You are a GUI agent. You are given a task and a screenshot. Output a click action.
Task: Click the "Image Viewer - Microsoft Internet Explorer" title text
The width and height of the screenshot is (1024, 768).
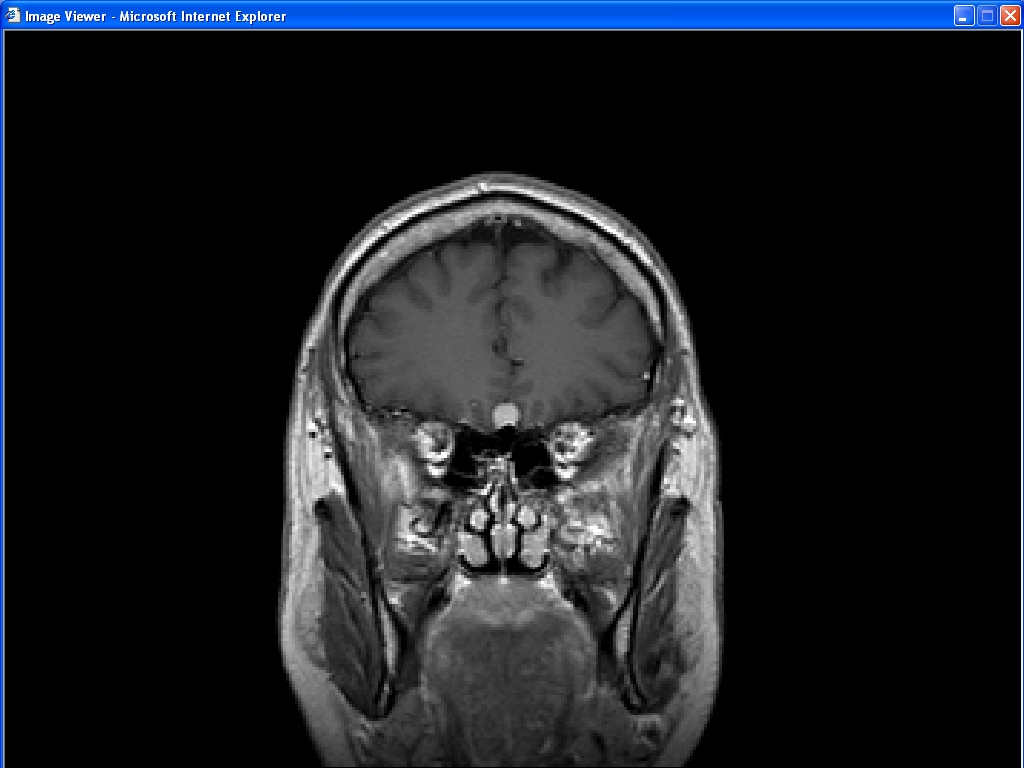(x=155, y=16)
